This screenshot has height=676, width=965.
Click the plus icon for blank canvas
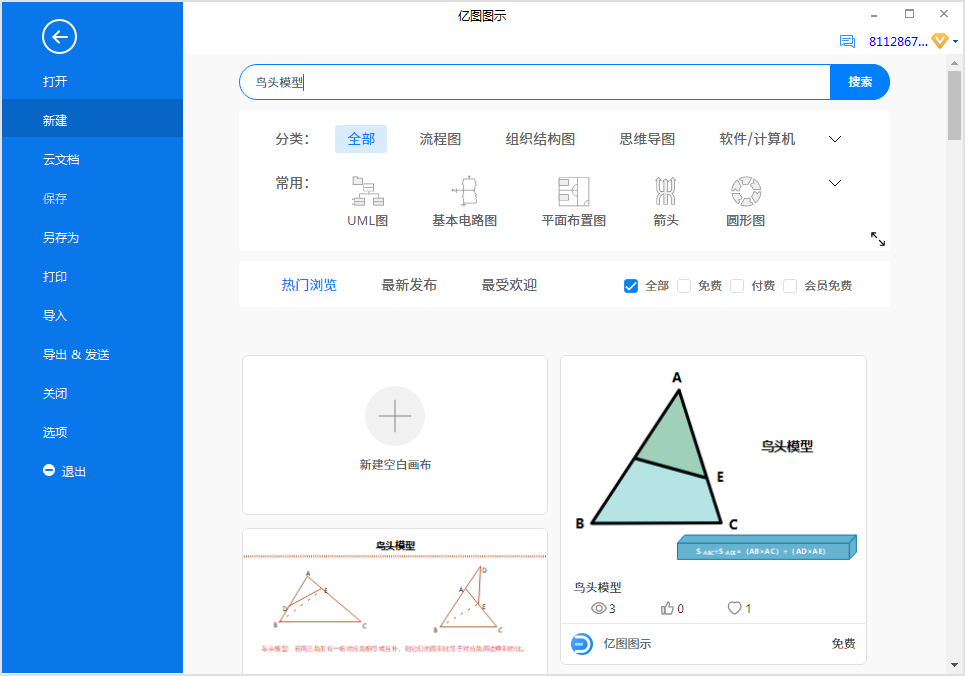[x=395, y=416]
